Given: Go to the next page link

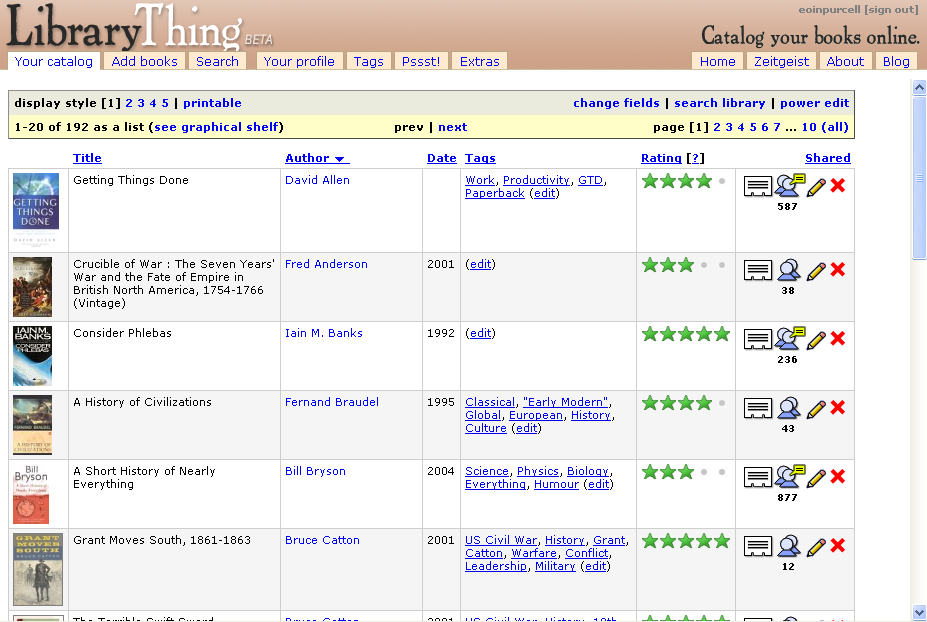Looking at the screenshot, I should coord(452,127).
